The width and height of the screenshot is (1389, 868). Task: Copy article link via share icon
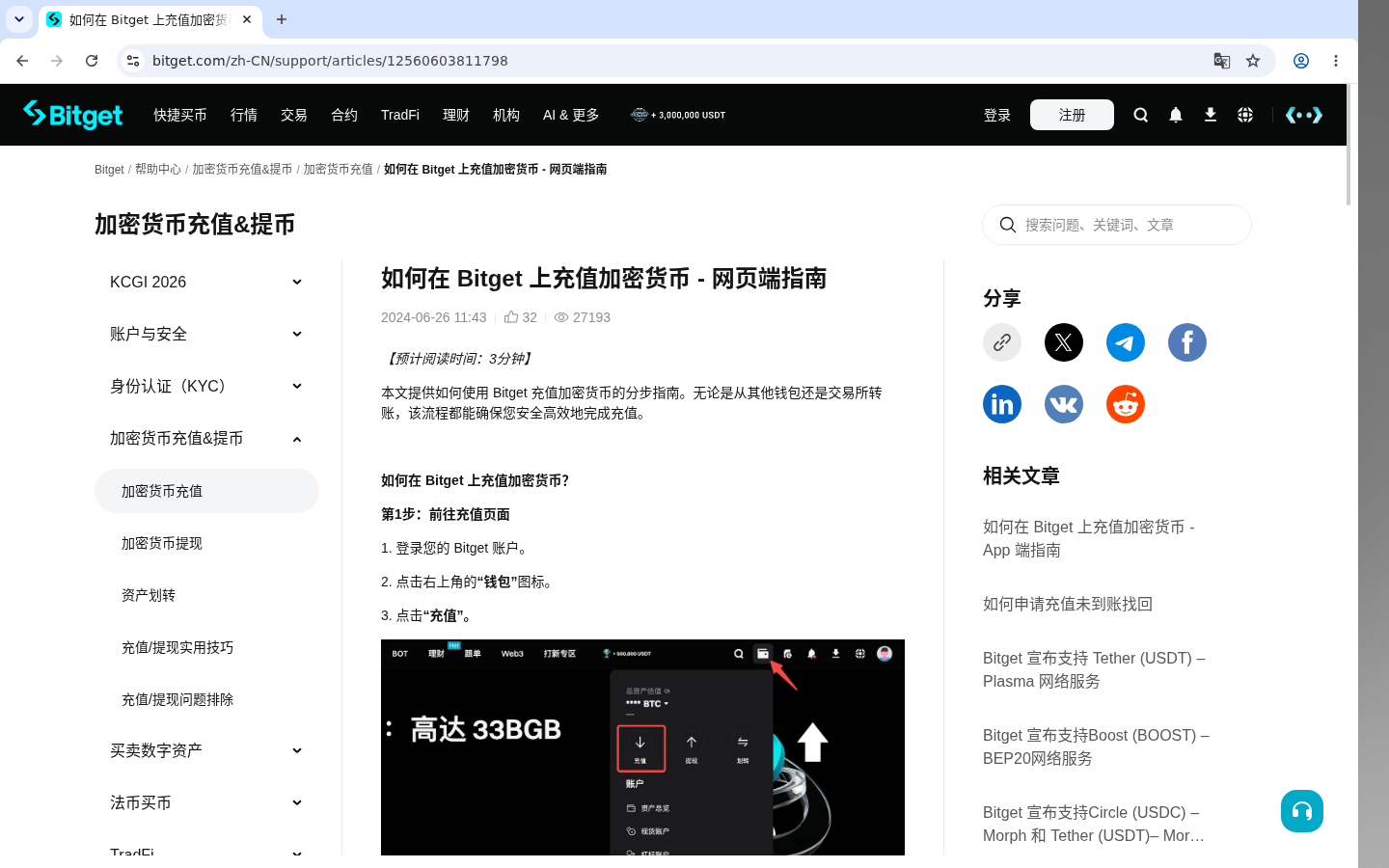tap(1002, 342)
